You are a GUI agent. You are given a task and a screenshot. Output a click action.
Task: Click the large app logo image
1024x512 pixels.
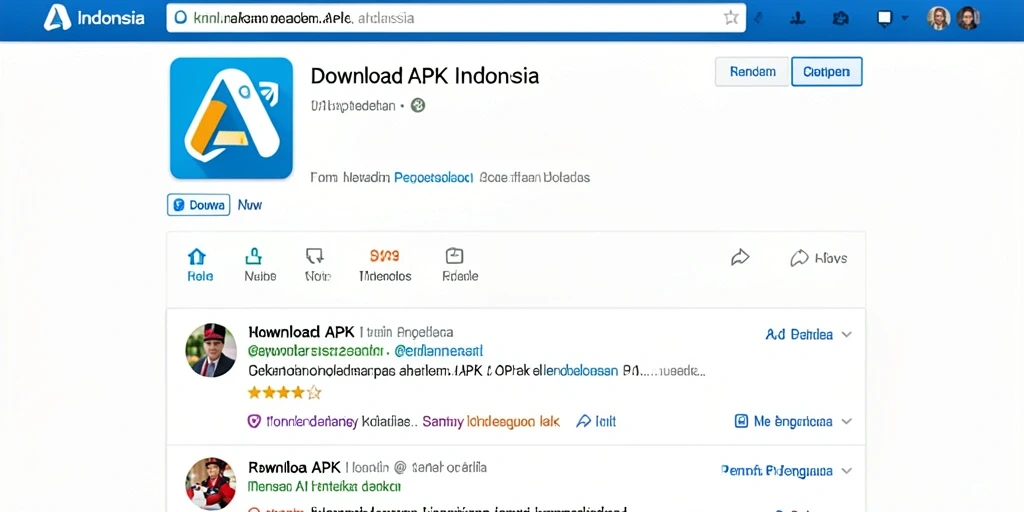coord(231,118)
